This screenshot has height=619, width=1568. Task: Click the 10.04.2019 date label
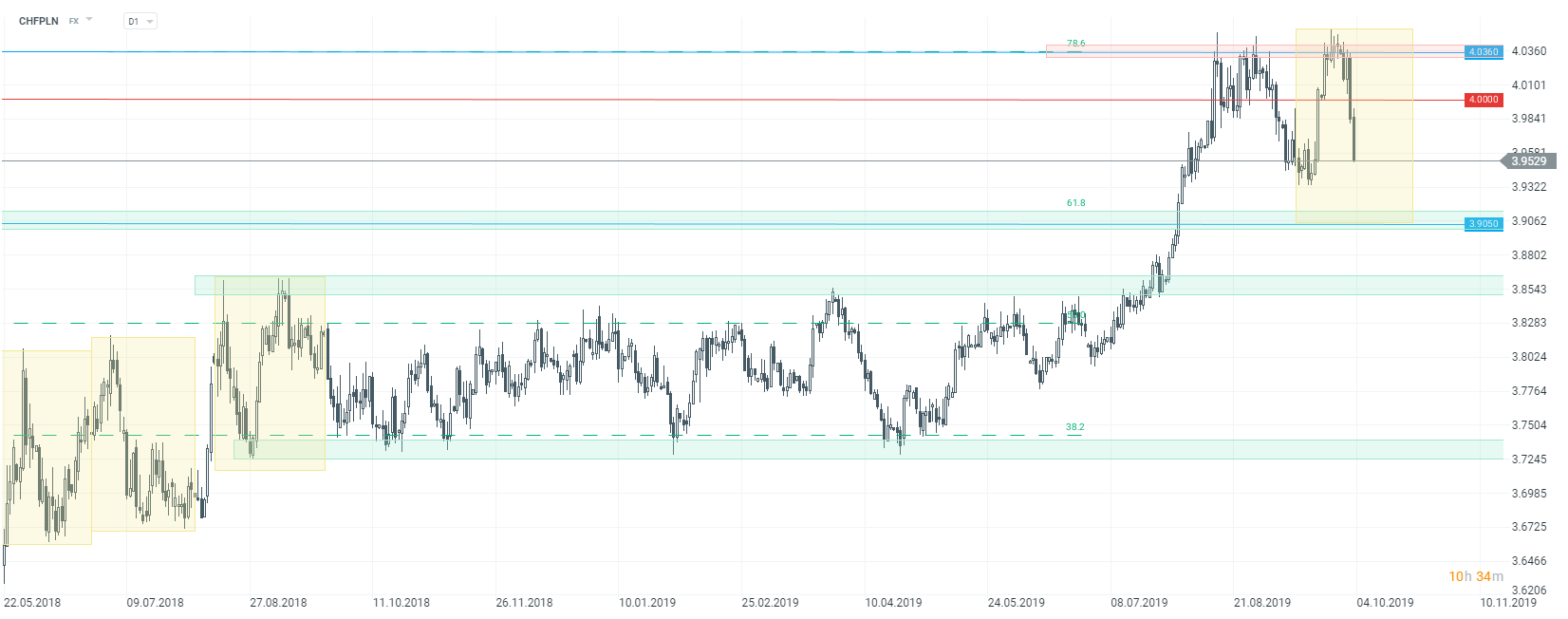(893, 603)
